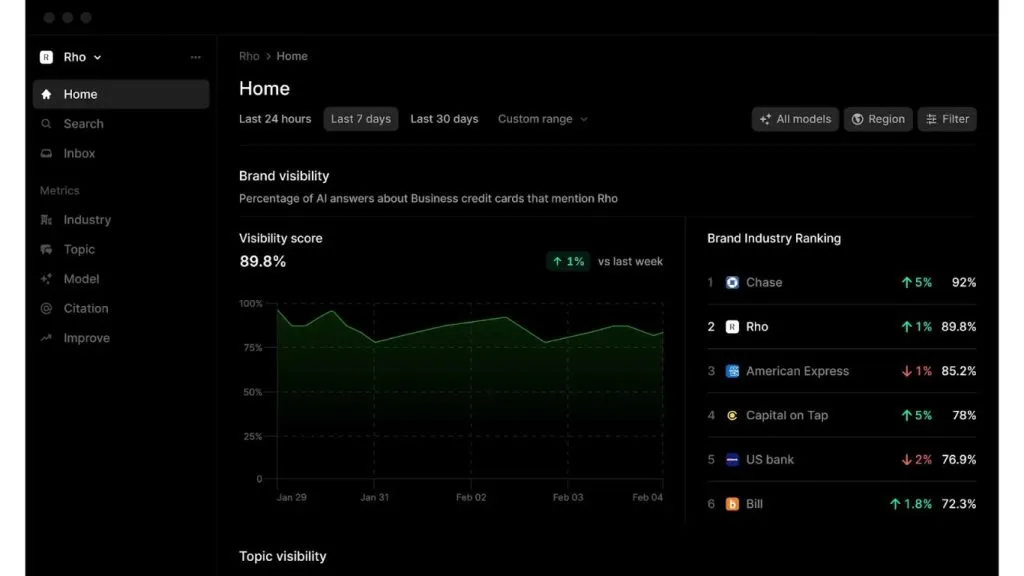Open the Industry metrics page
This screenshot has width=1024, height=576.
[121, 220]
